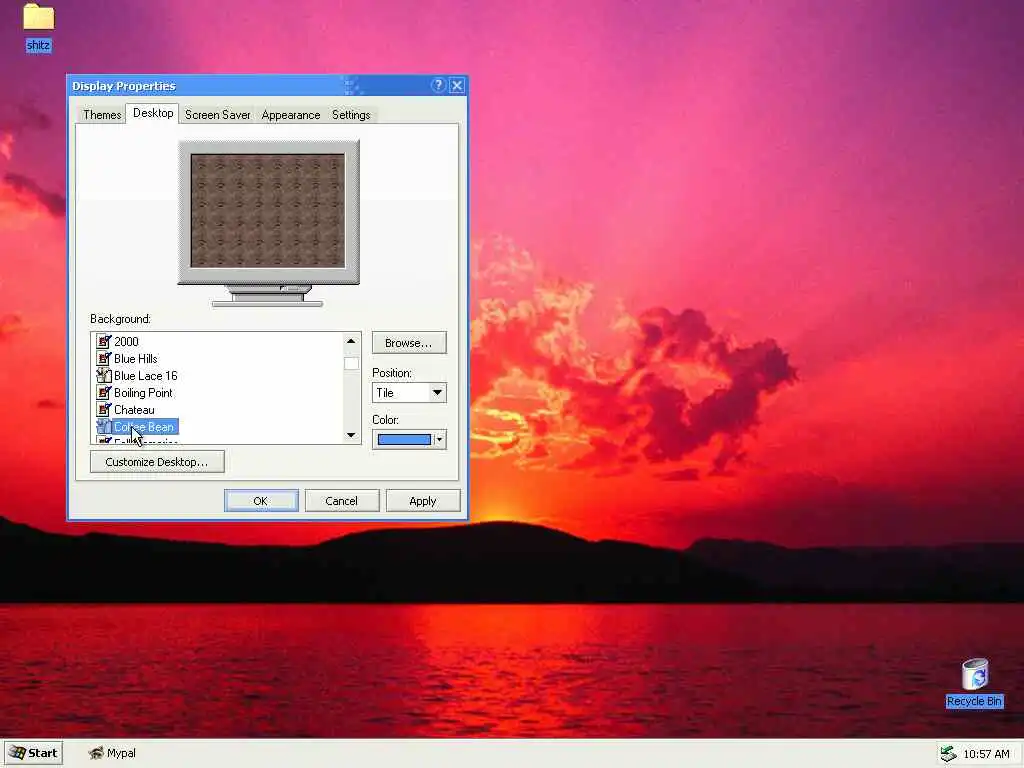Image resolution: width=1024 pixels, height=768 pixels.
Task: Switch to the Settings tab
Action: click(351, 115)
